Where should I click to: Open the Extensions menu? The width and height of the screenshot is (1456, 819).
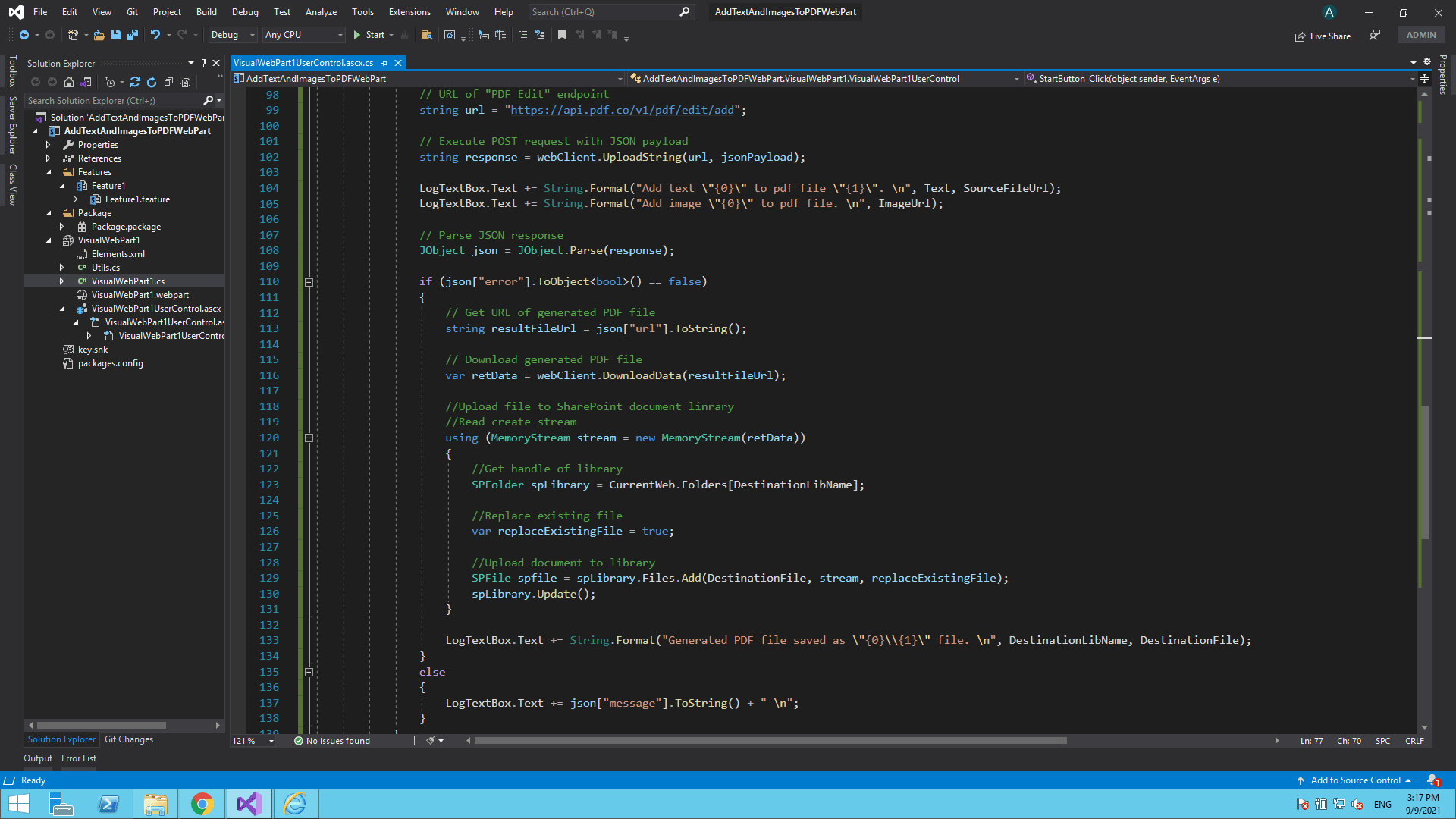[x=409, y=12]
